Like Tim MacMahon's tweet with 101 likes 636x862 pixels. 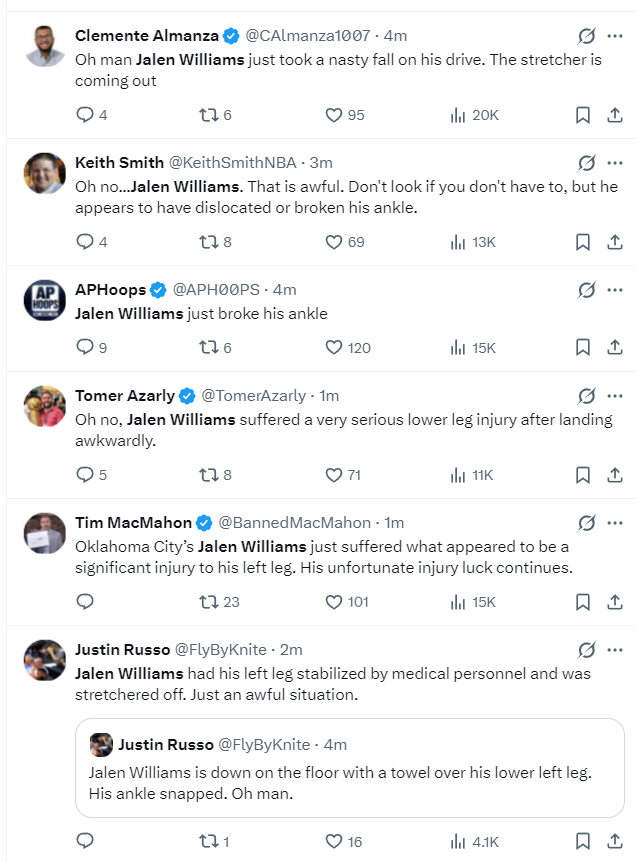point(347,602)
